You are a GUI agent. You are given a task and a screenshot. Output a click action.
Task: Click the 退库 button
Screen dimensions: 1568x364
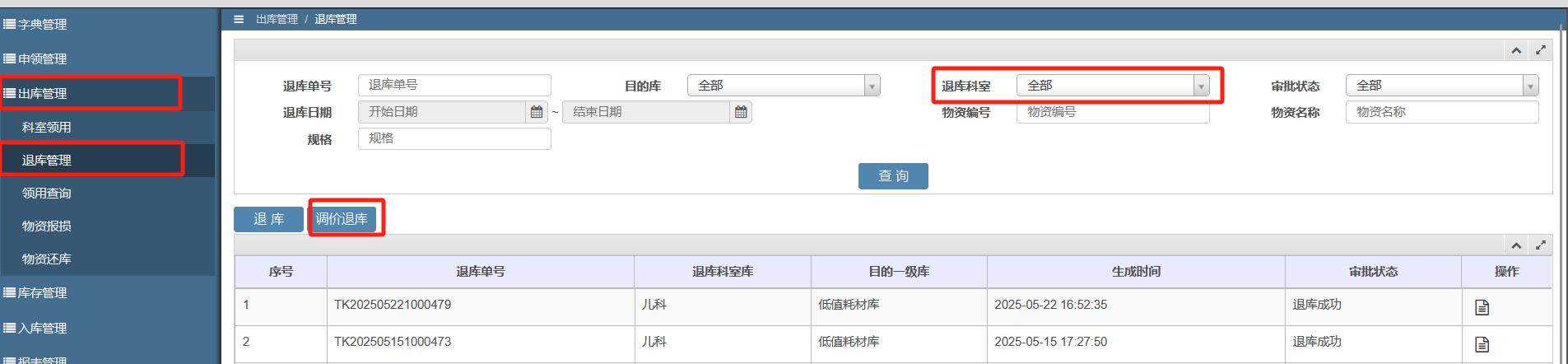[268, 219]
